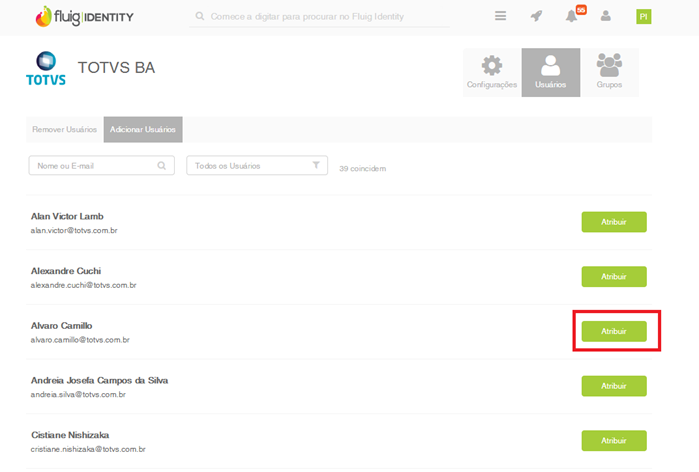Screen dimensions: 699x472
Task: Click magnifier icon in Nome ou E-mail field
Action: click(x=161, y=165)
